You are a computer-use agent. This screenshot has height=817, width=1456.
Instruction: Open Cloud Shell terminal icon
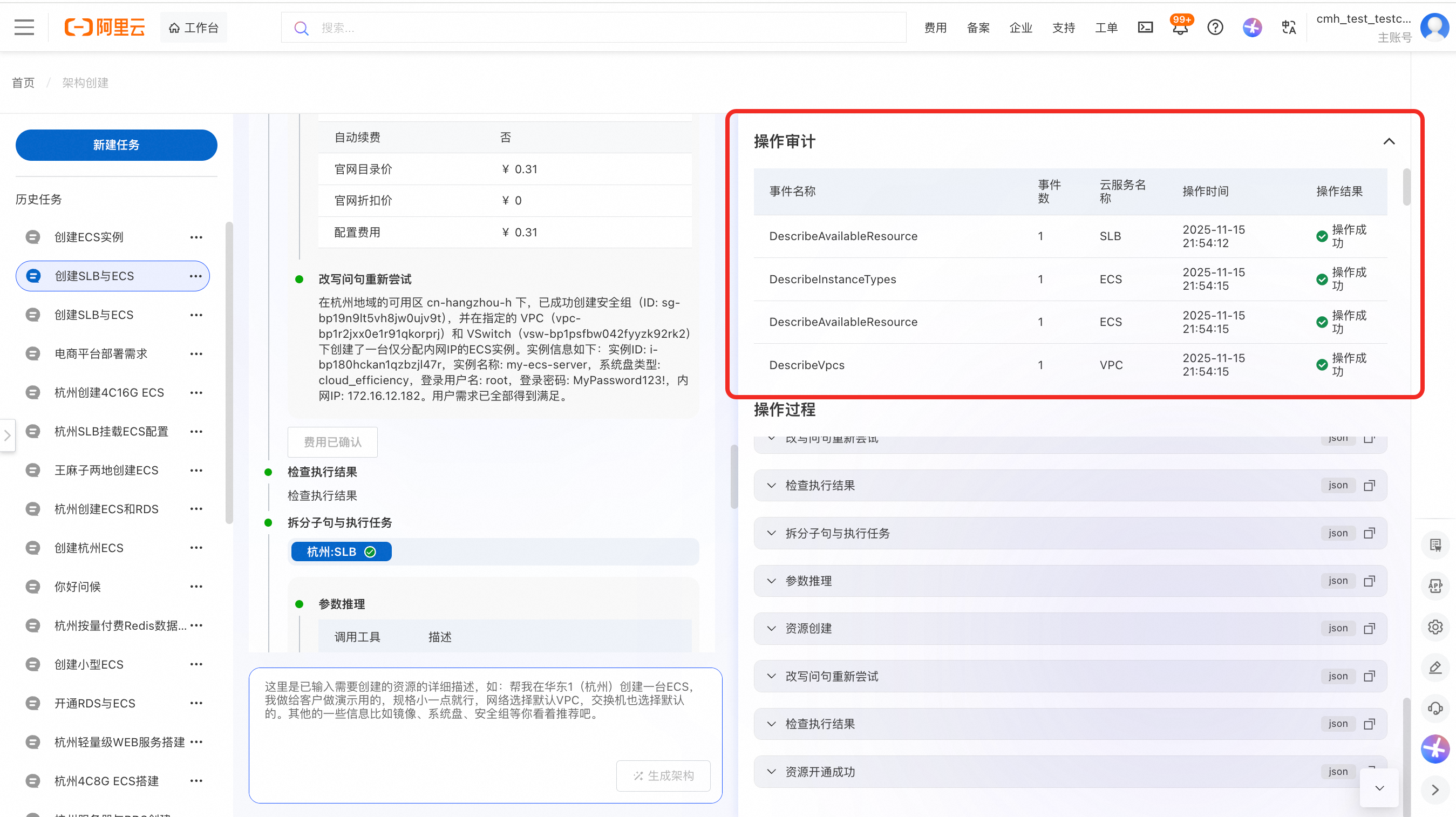click(1145, 27)
